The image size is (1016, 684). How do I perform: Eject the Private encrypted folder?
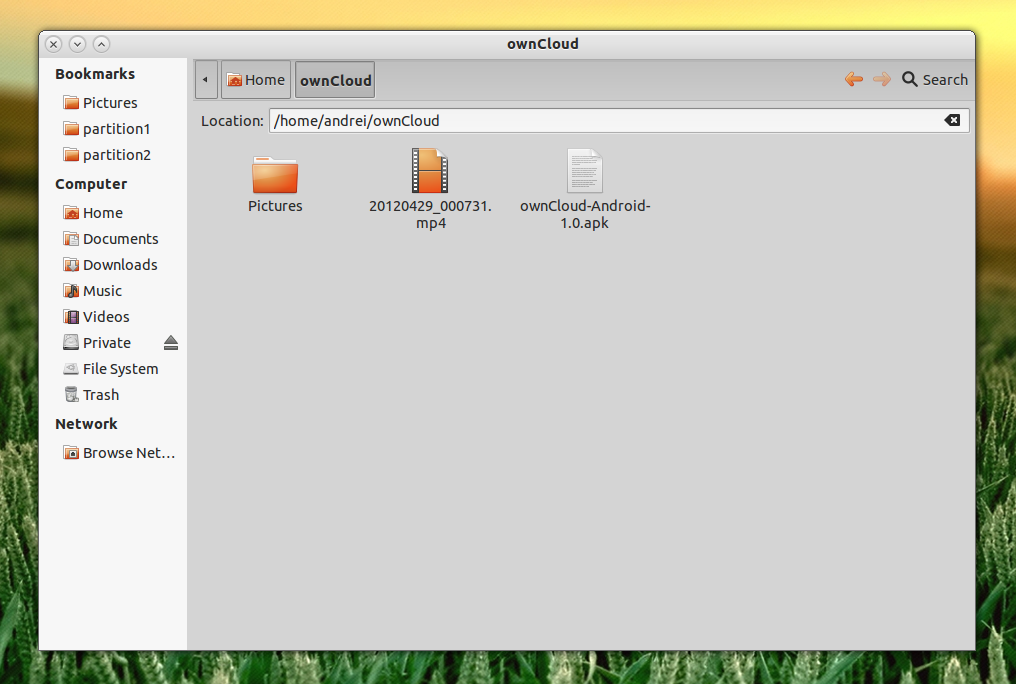[x=170, y=342]
